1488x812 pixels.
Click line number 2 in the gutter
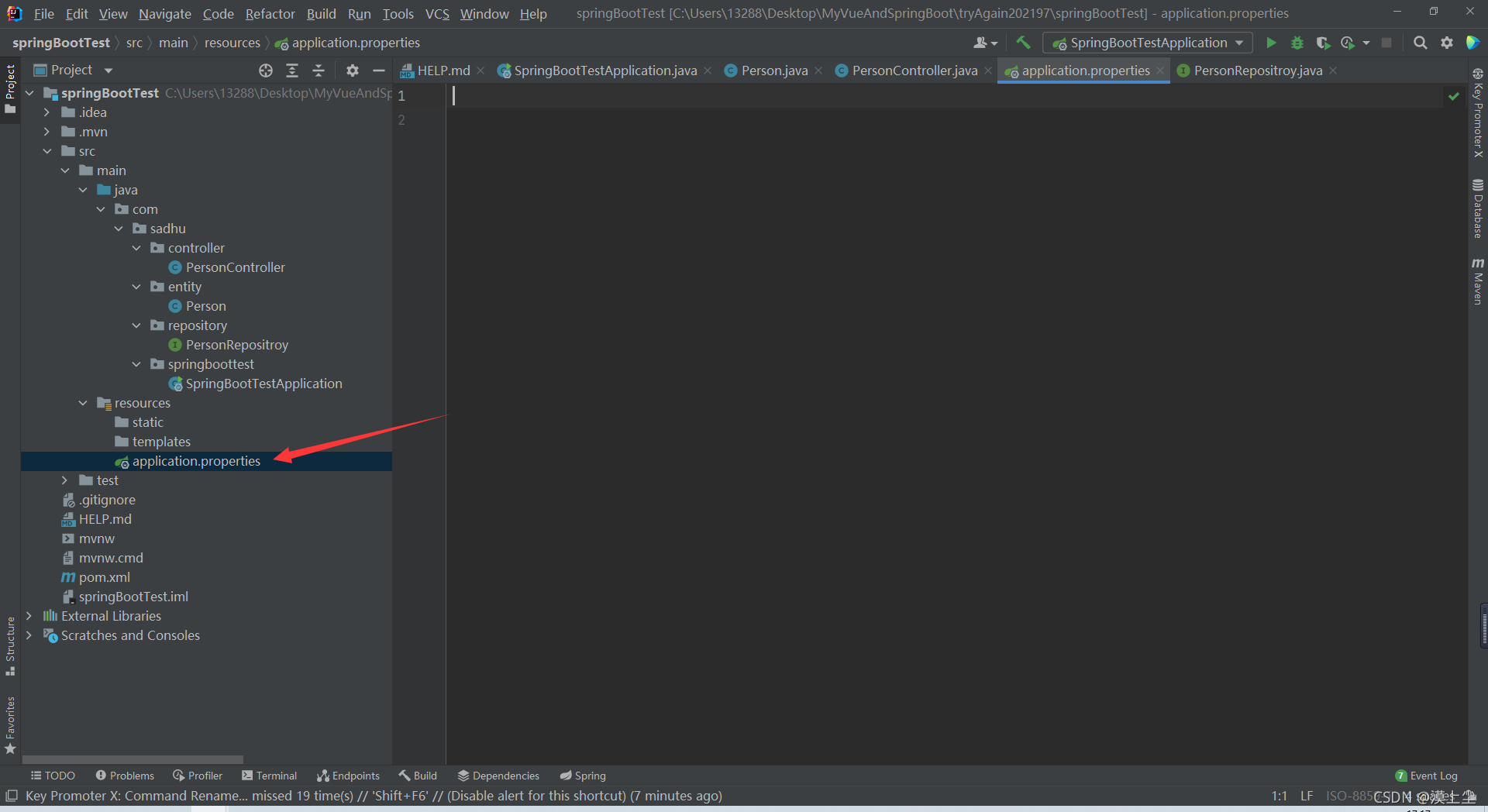tap(401, 120)
